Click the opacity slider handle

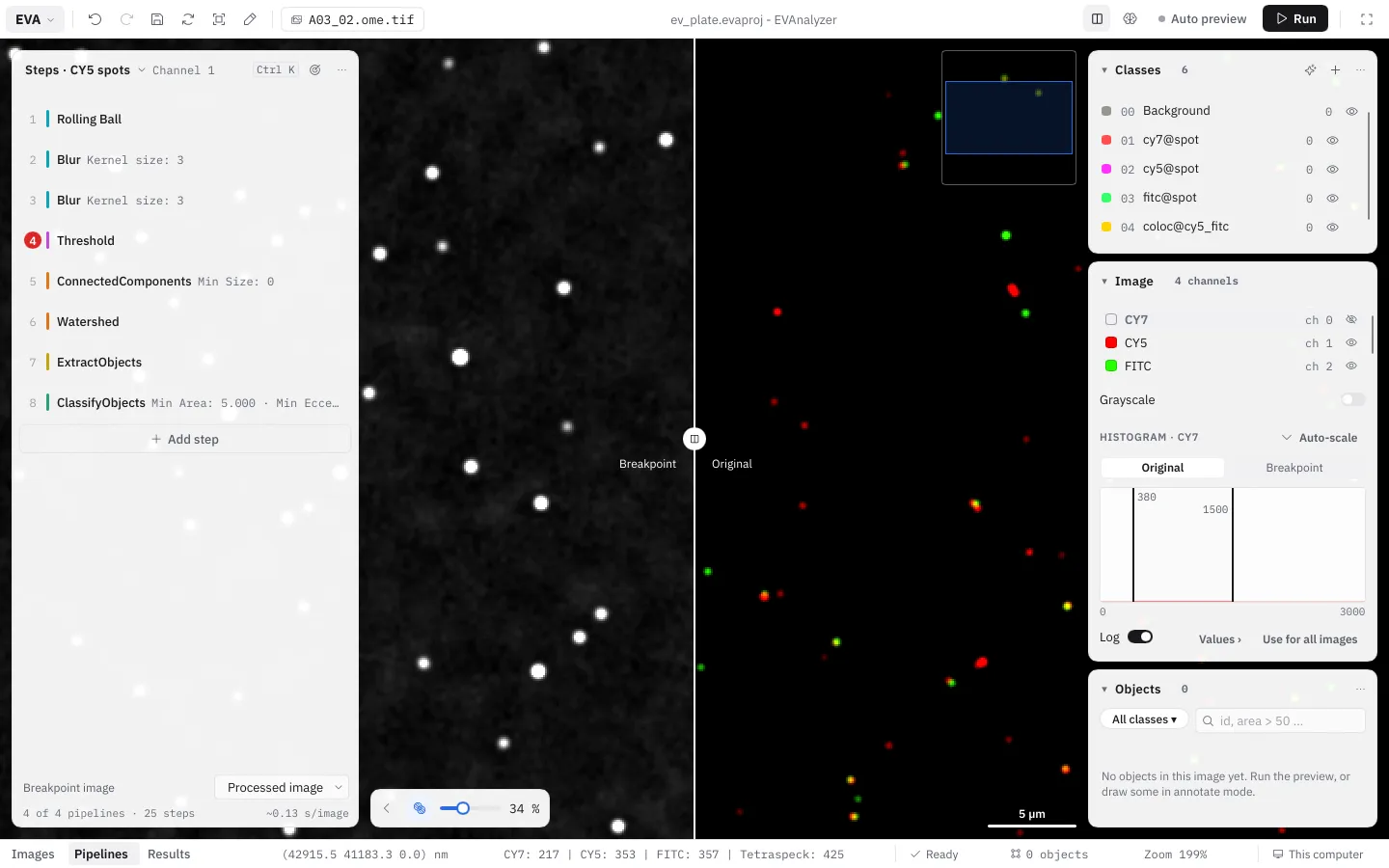[463, 808]
